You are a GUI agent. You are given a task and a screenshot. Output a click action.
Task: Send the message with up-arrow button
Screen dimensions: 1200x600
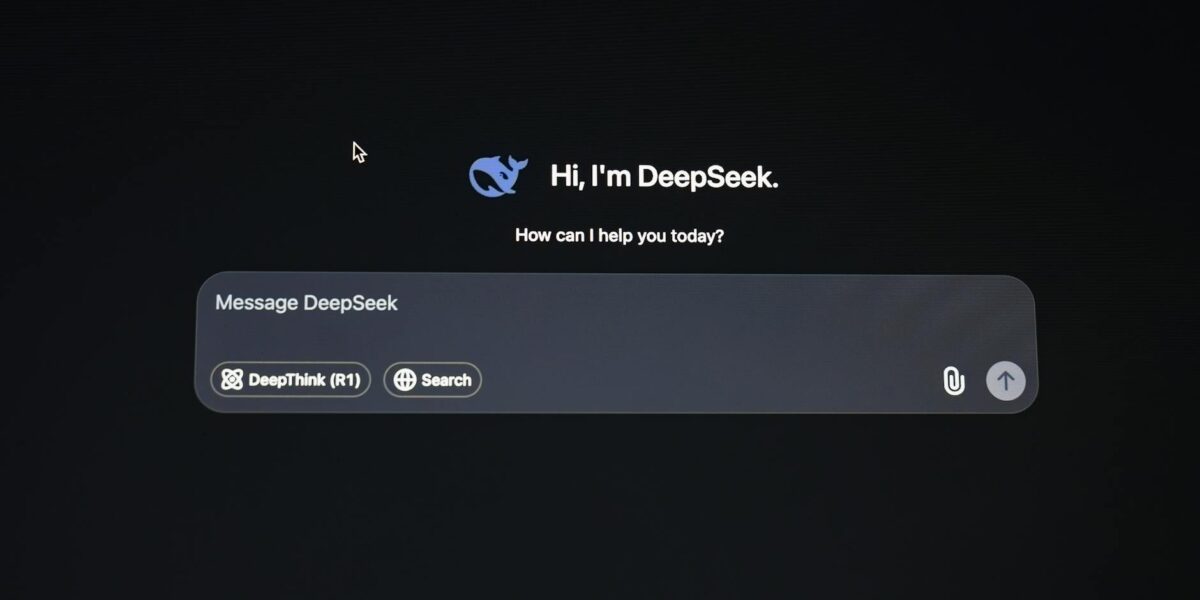[1006, 381]
